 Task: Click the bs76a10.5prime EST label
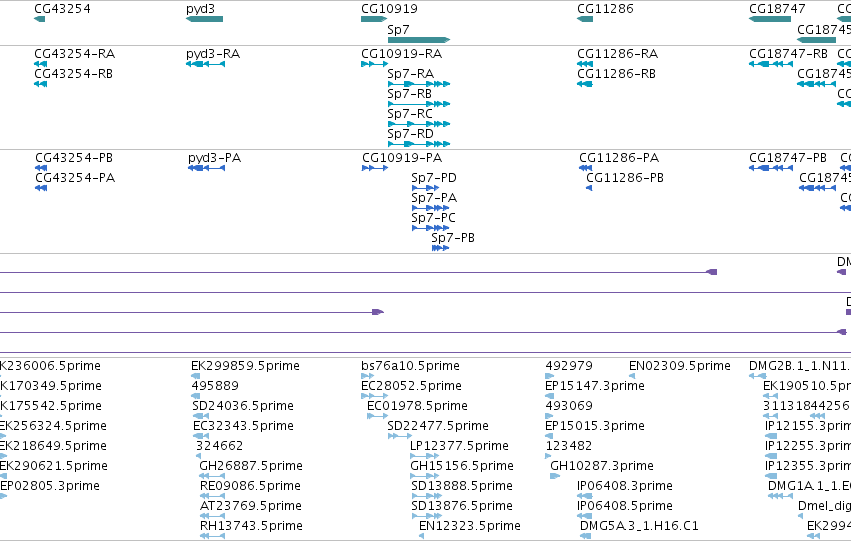pos(410,366)
